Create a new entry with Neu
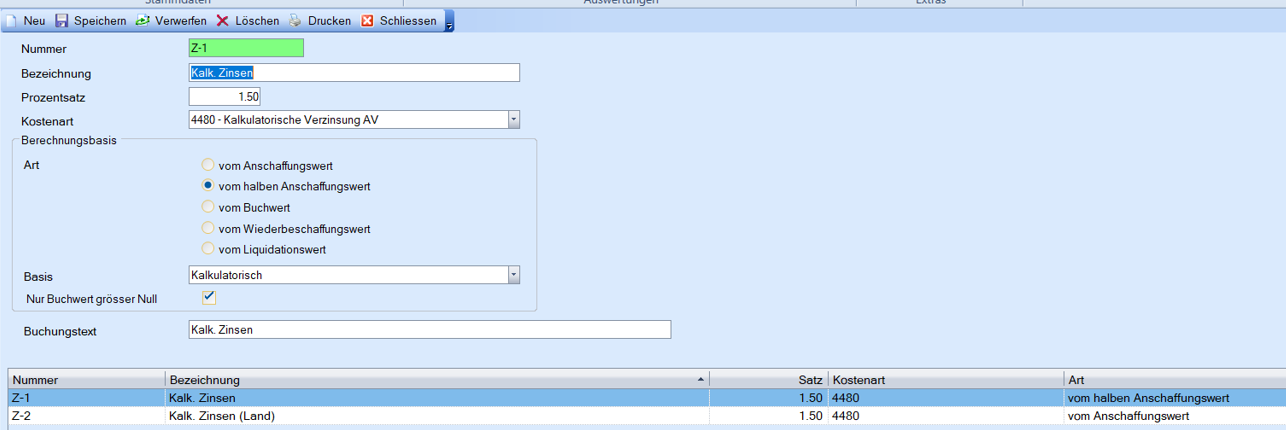The image size is (1286, 430). (34, 21)
